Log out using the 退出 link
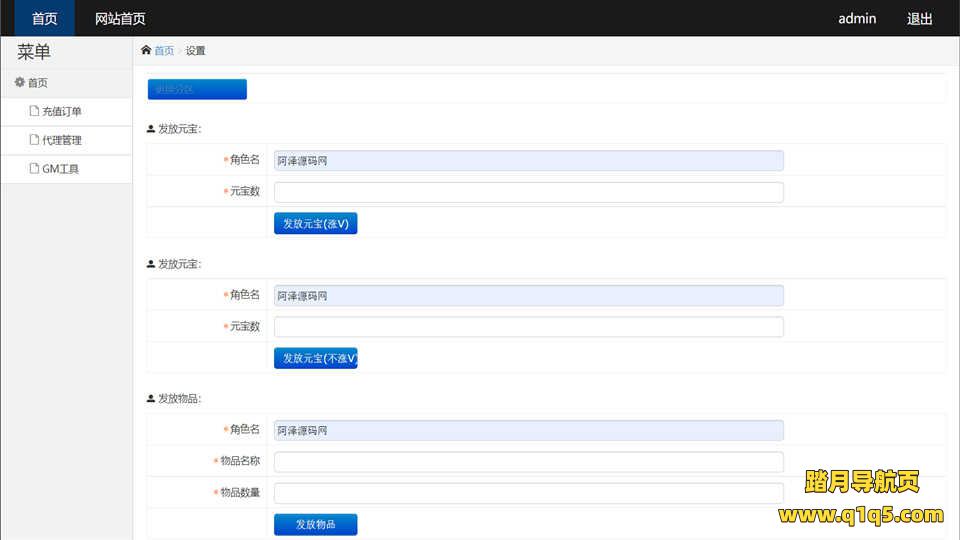960x540 pixels. [919, 18]
